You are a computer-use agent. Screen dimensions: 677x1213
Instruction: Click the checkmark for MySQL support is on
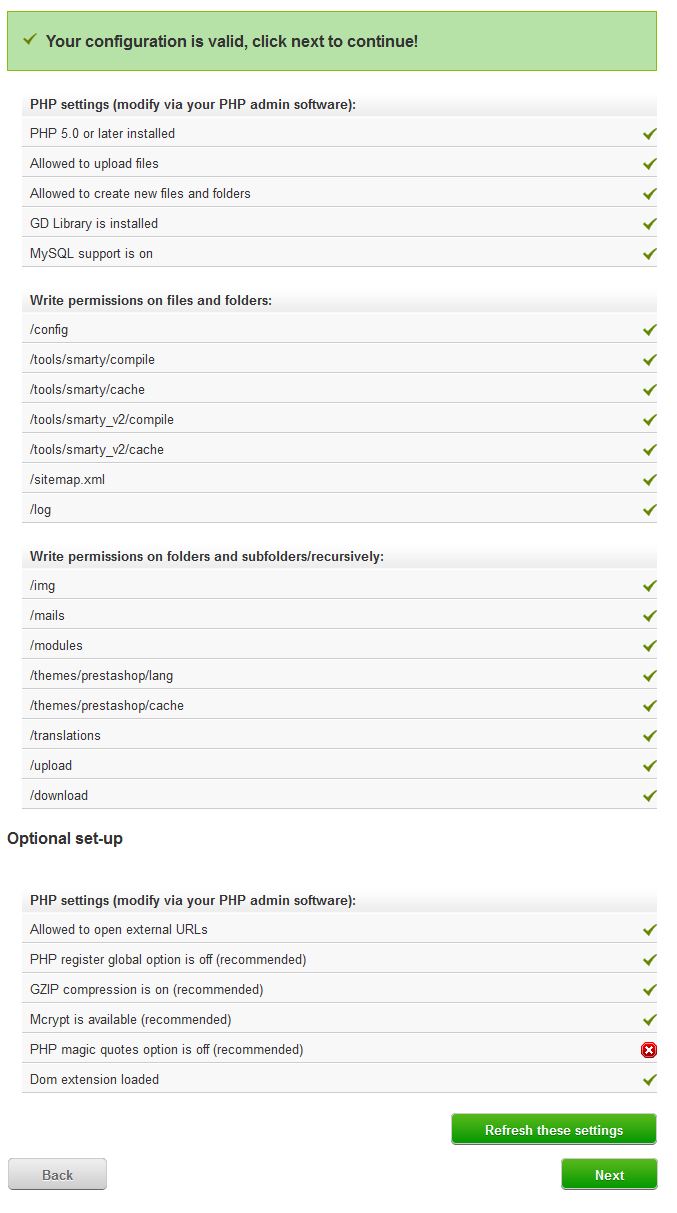[650, 253]
